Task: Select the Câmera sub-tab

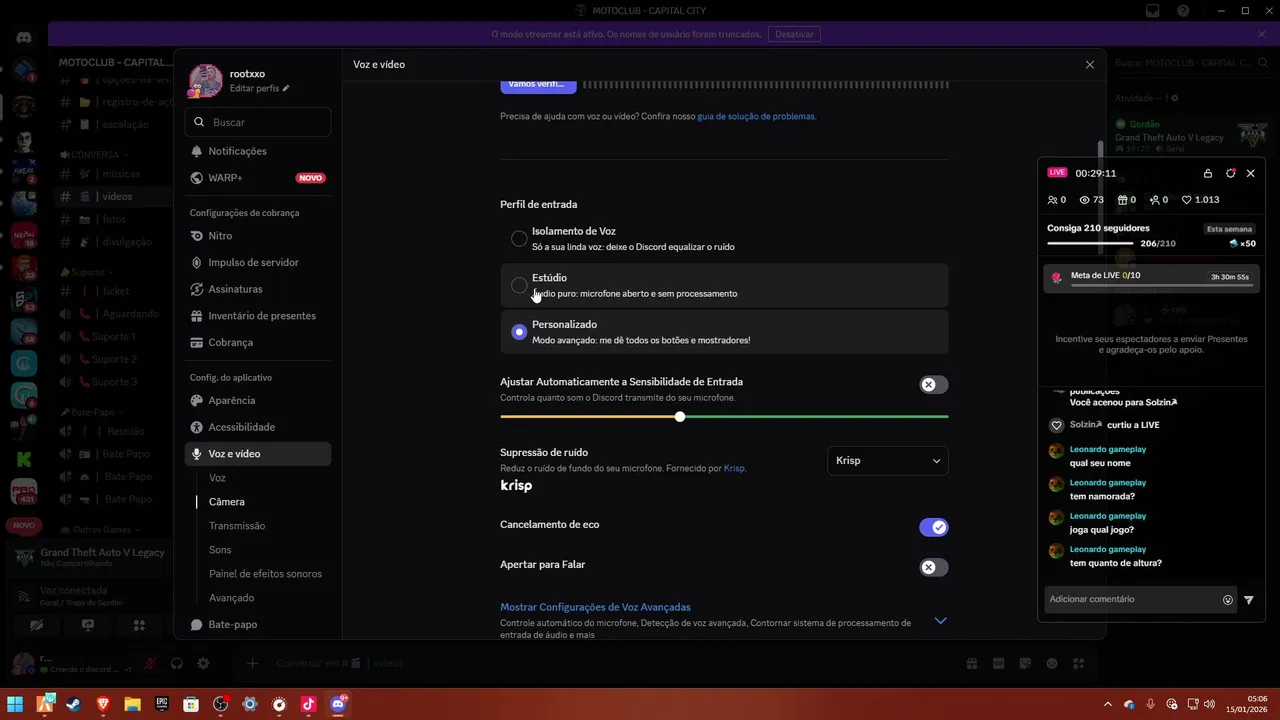Action: coord(227,502)
